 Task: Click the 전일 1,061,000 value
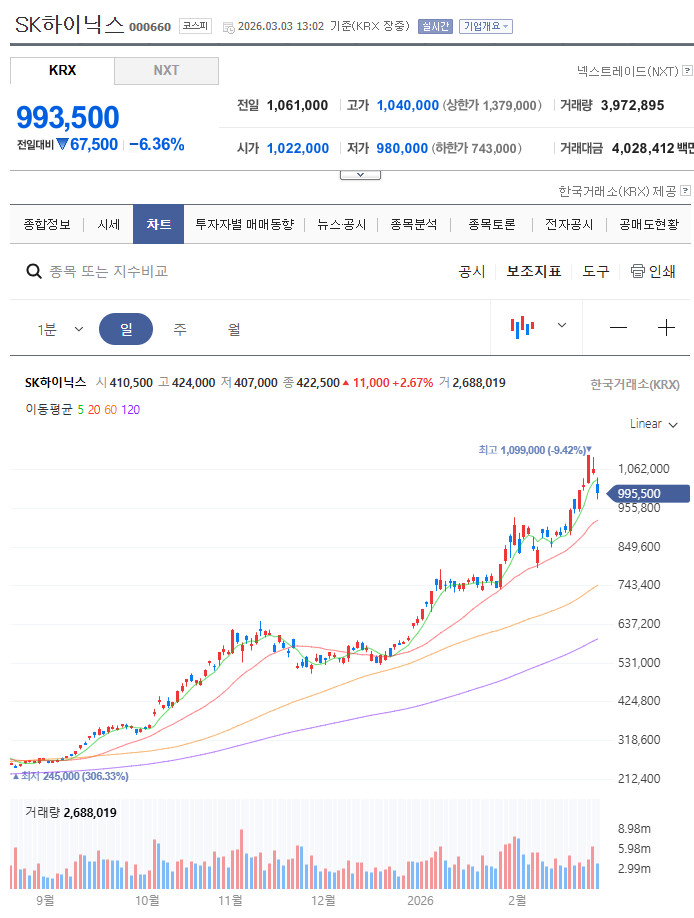tap(298, 105)
